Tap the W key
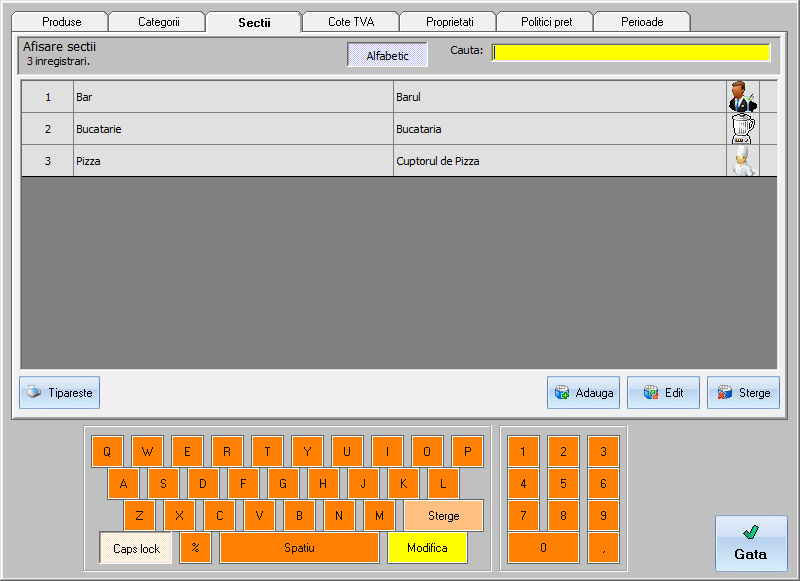The image size is (800, 581). tap(147, 451)
